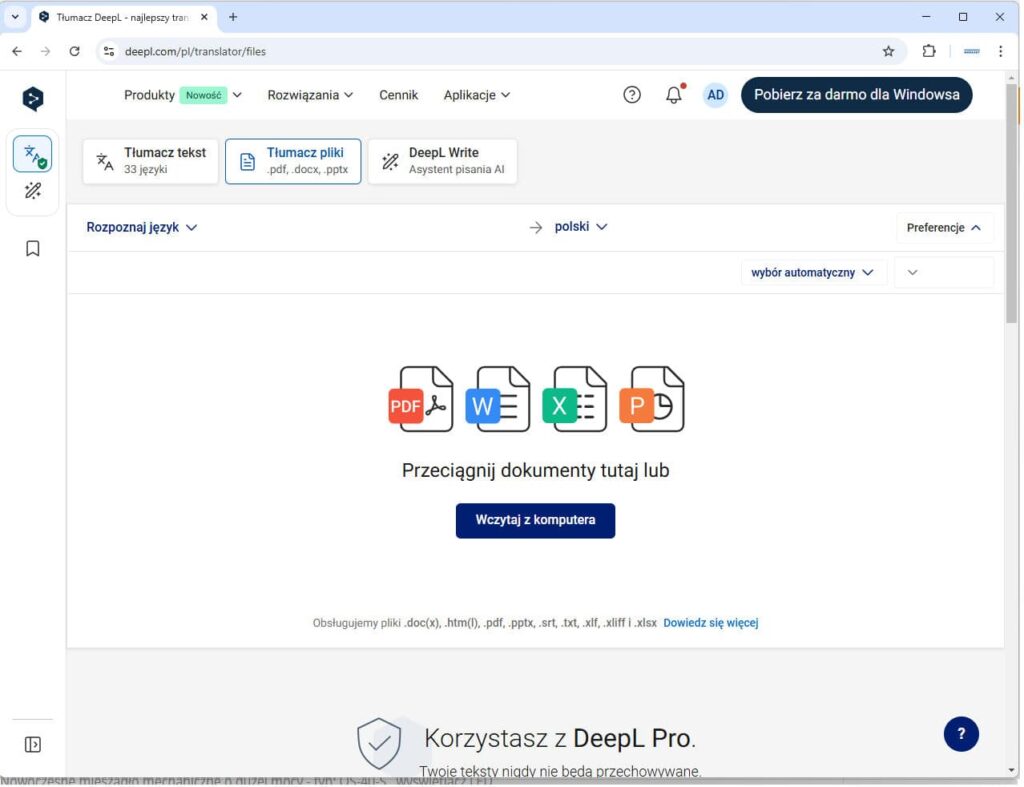Open notifications via the bell icon
The width and height of the screenshot is (1024, 787).
click(x=673, y=94)
